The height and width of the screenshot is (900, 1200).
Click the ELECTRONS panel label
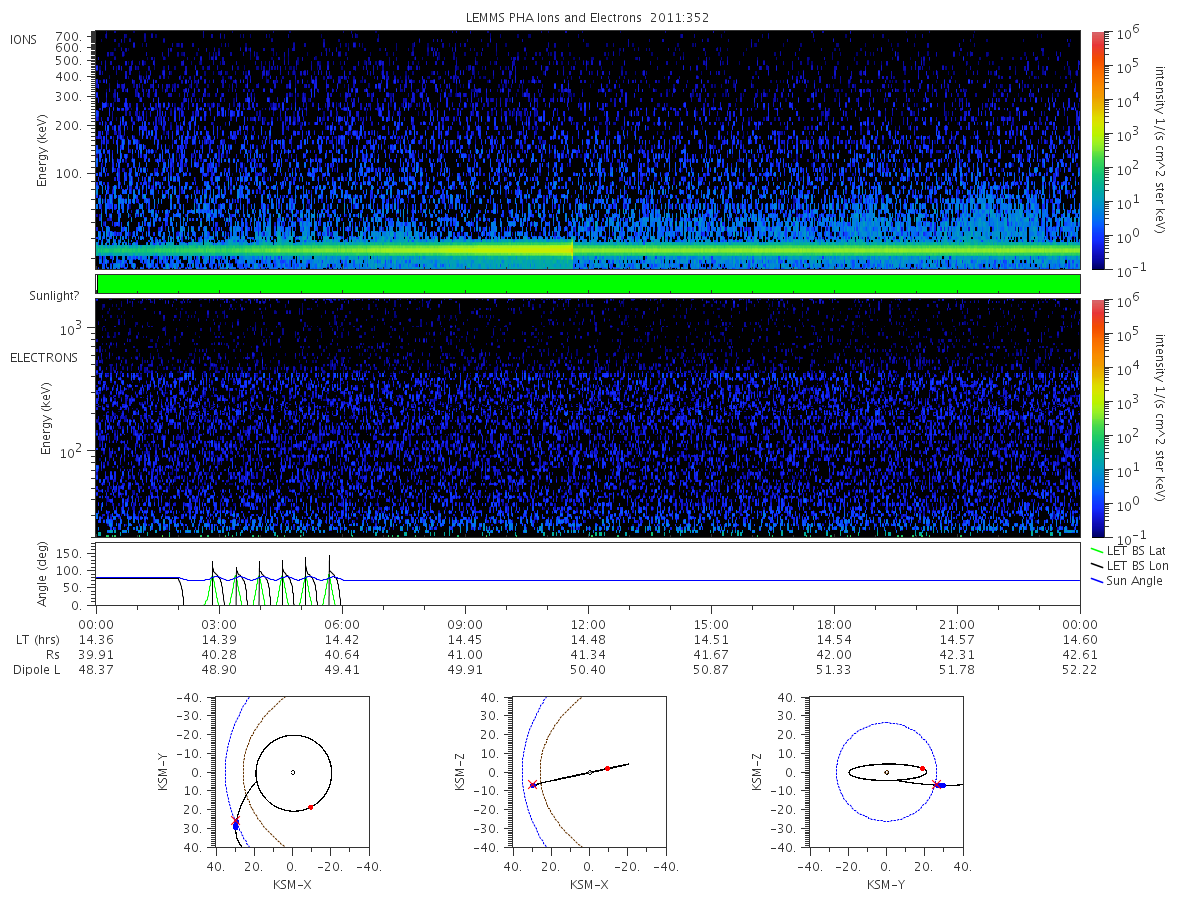pos(44,357)
